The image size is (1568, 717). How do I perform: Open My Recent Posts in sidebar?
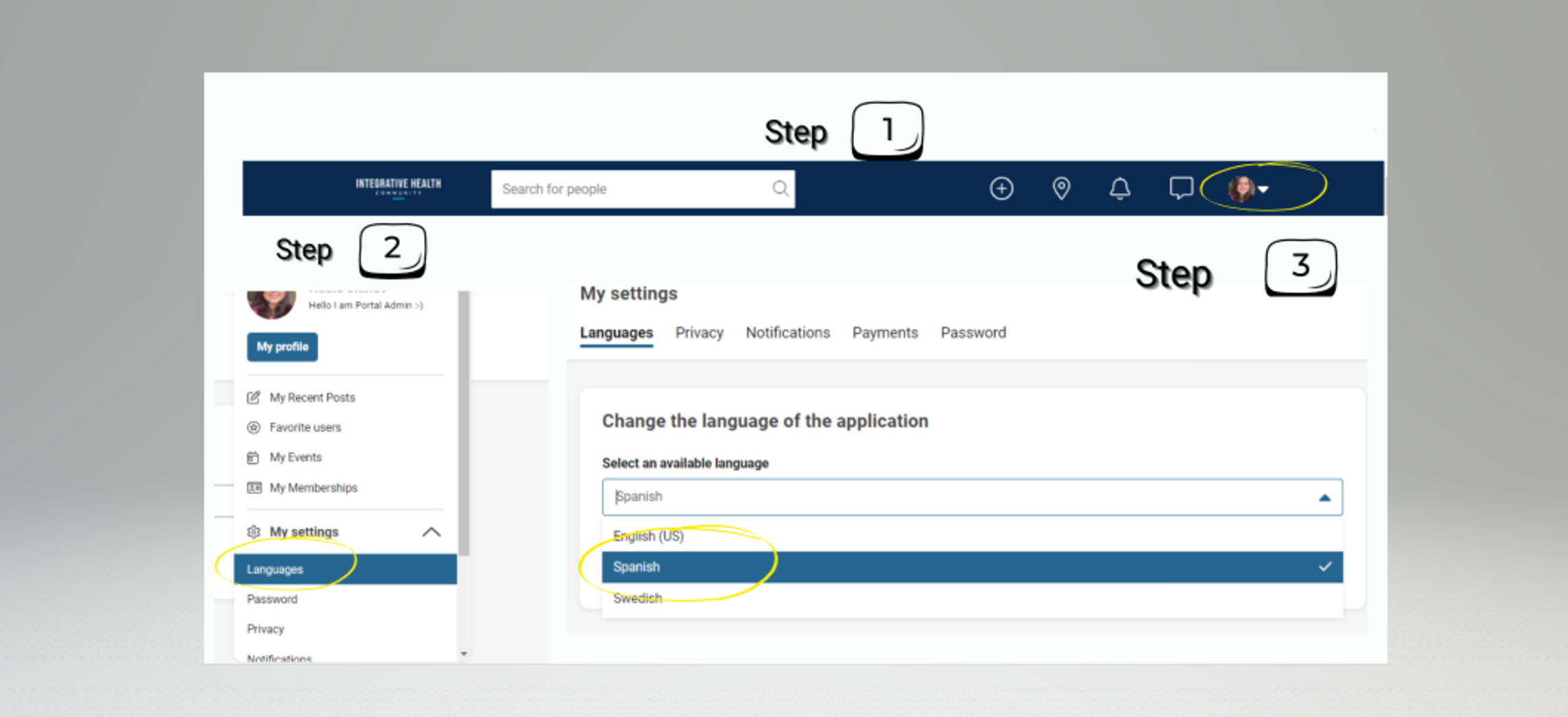311,398
